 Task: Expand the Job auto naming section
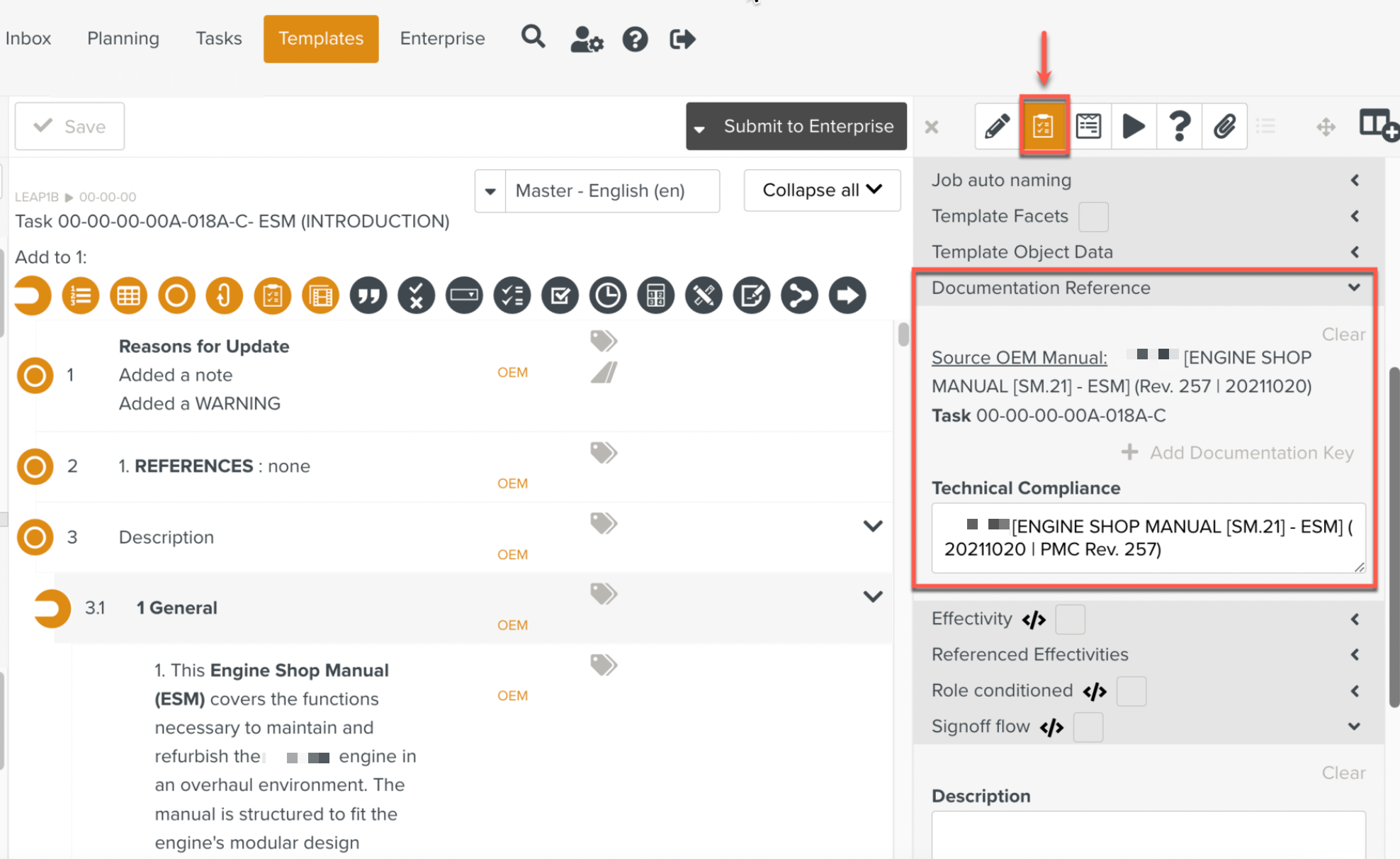1354,180
